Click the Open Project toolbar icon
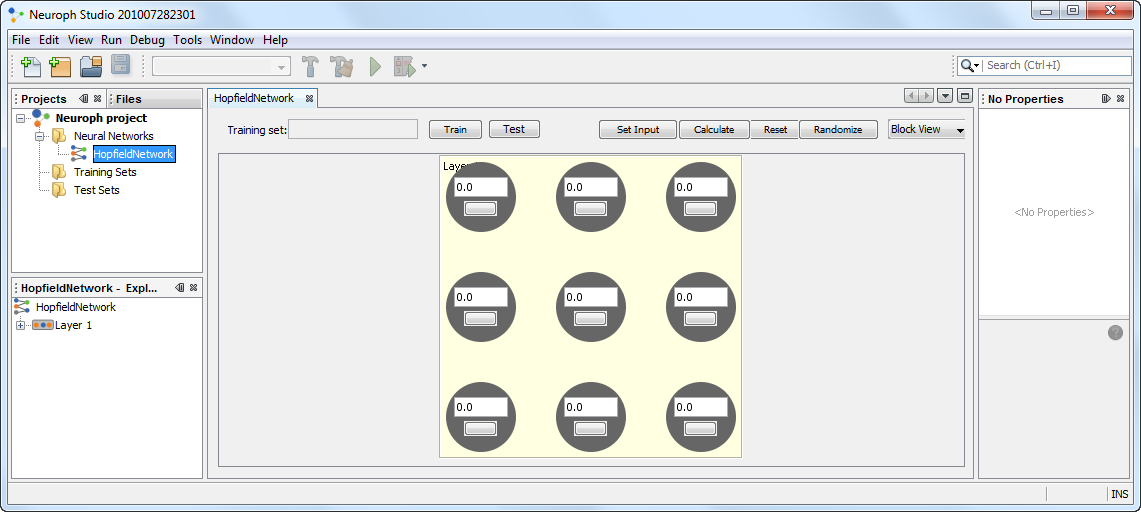1141x512 pixels. (91, 66)
